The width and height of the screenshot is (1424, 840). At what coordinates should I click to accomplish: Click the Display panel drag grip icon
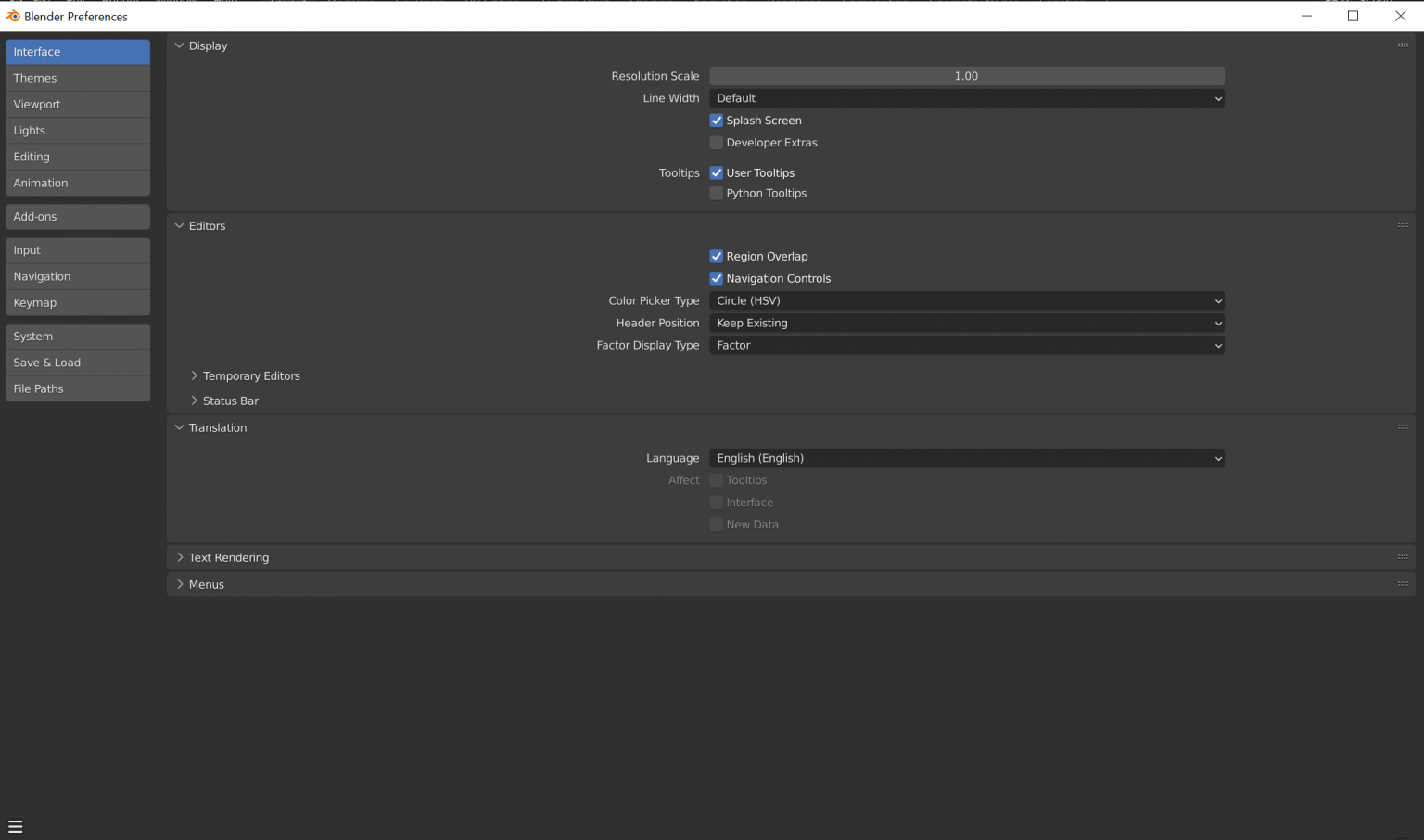pos(1403,45)
